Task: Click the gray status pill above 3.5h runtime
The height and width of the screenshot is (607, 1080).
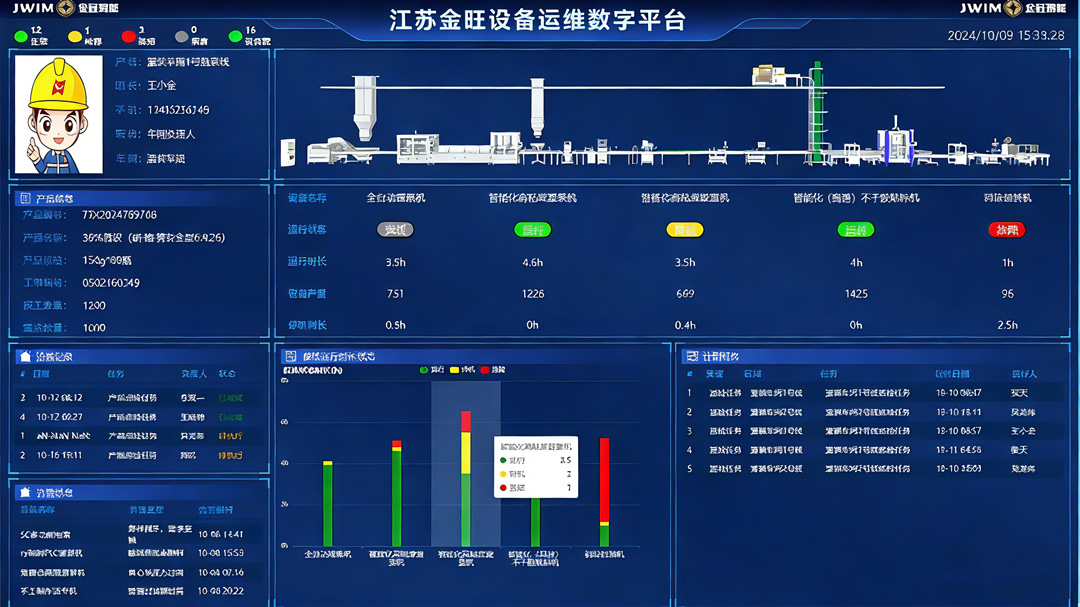Action: tap(395, 230)
